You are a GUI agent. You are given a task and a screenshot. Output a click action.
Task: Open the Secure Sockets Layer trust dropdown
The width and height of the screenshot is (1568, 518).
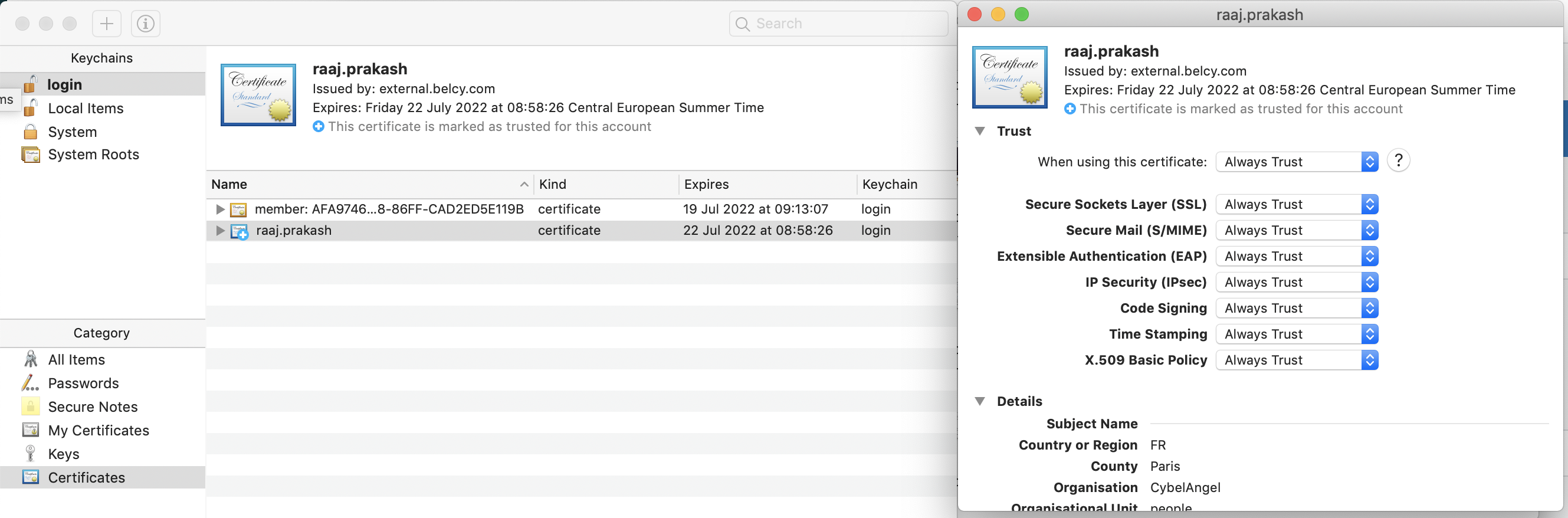click(1297, 205)
